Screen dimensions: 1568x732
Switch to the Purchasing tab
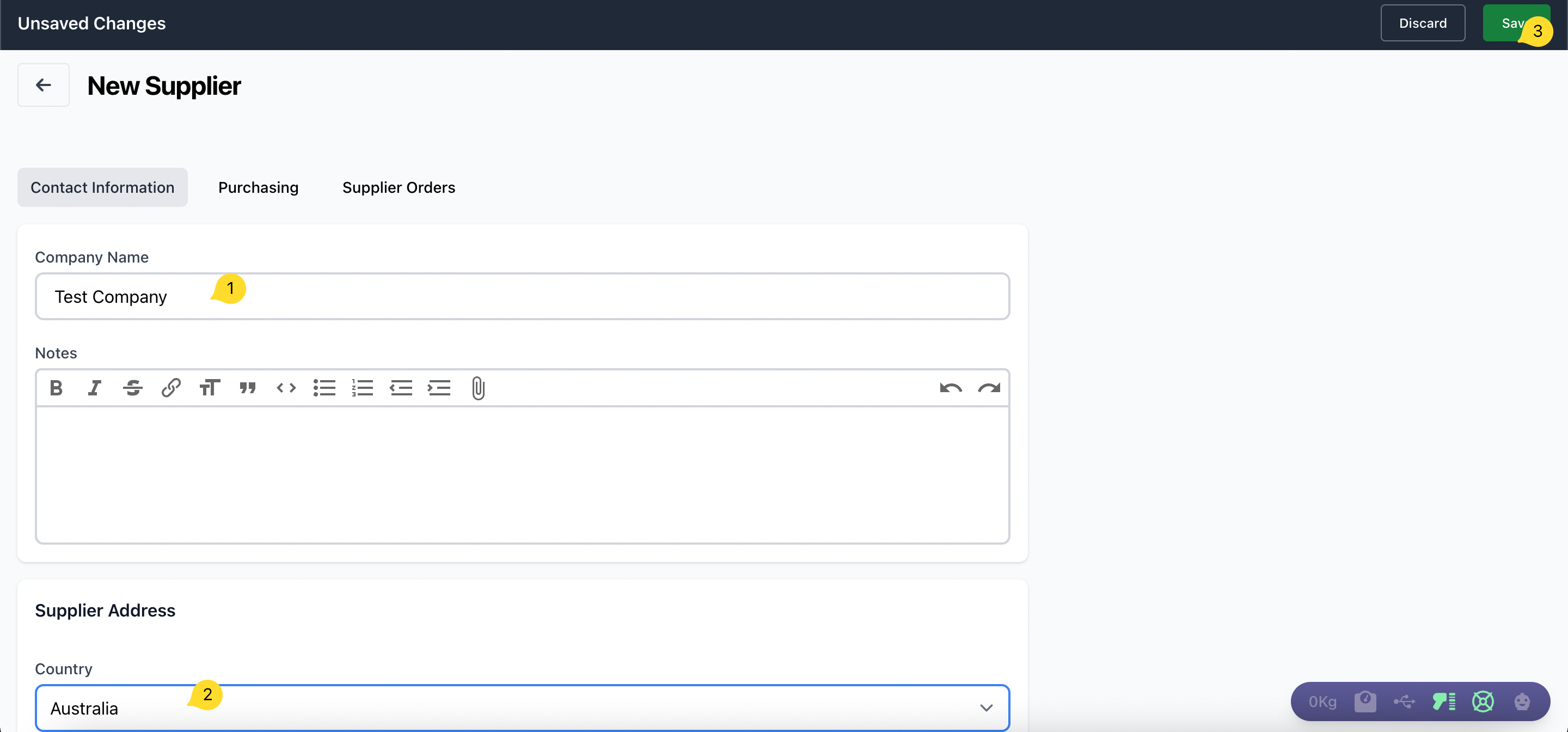(x=258, y=187)
